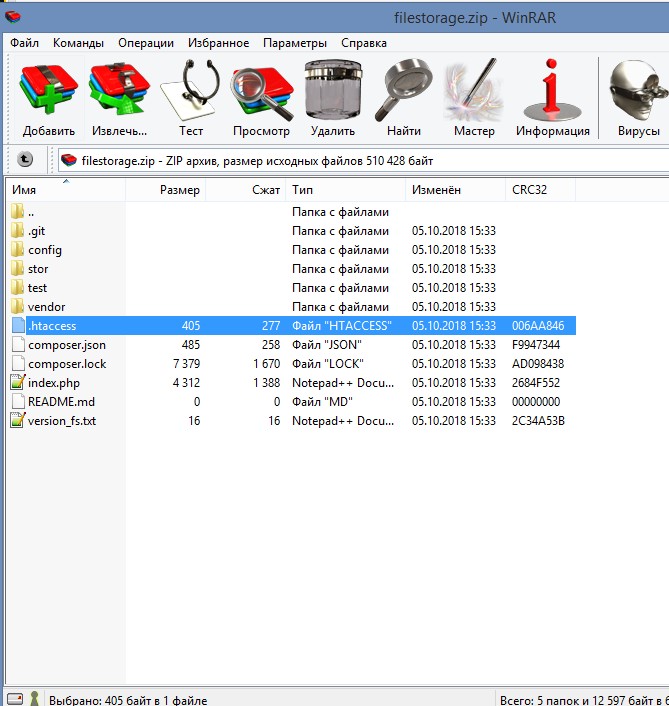Select the composer.lock file name
Viewport: 669px width, 706px height.
(67, 364)
